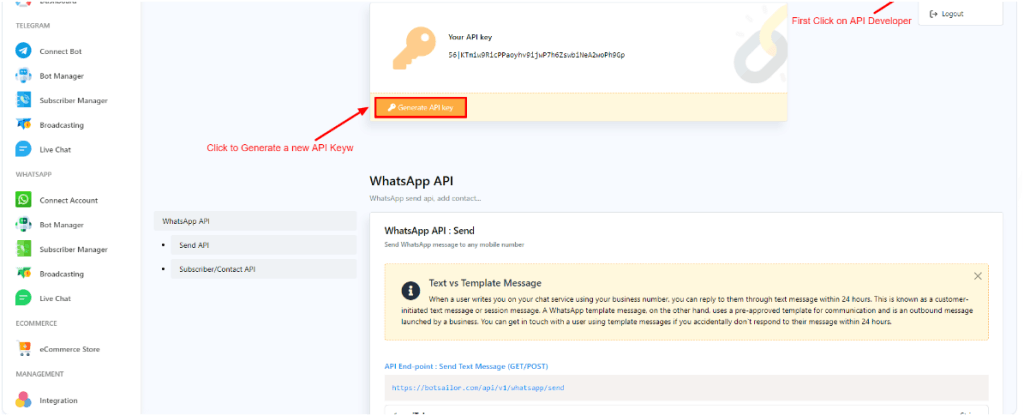Jump to Subscriber/Contact API section
The height and width of the screenshot is (416, 1024).
coord(217,269)
